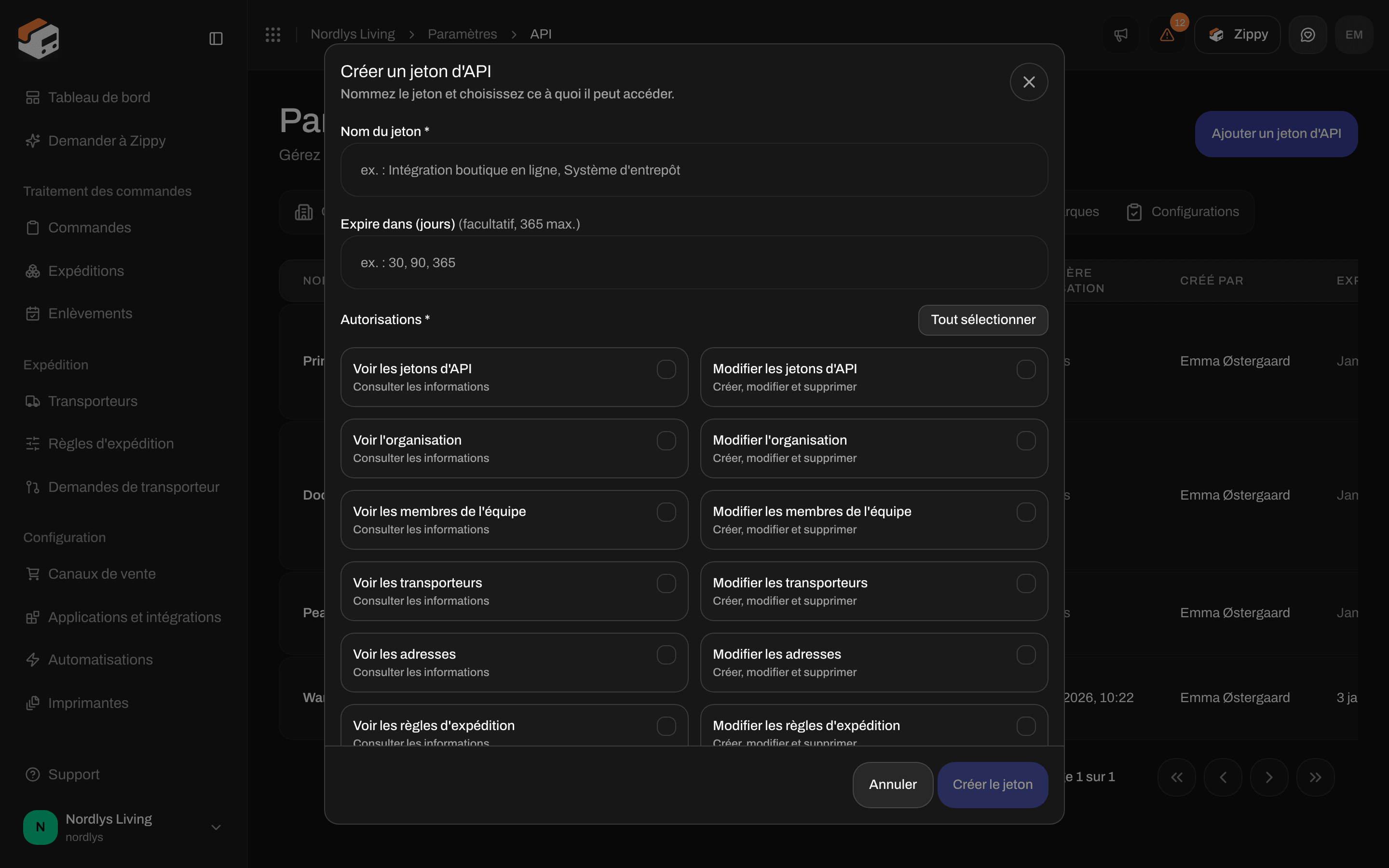The height and width of the screenshot is (868, 1389).
Task: Click the Transporteurs truck icon
Action: (33, 401)
